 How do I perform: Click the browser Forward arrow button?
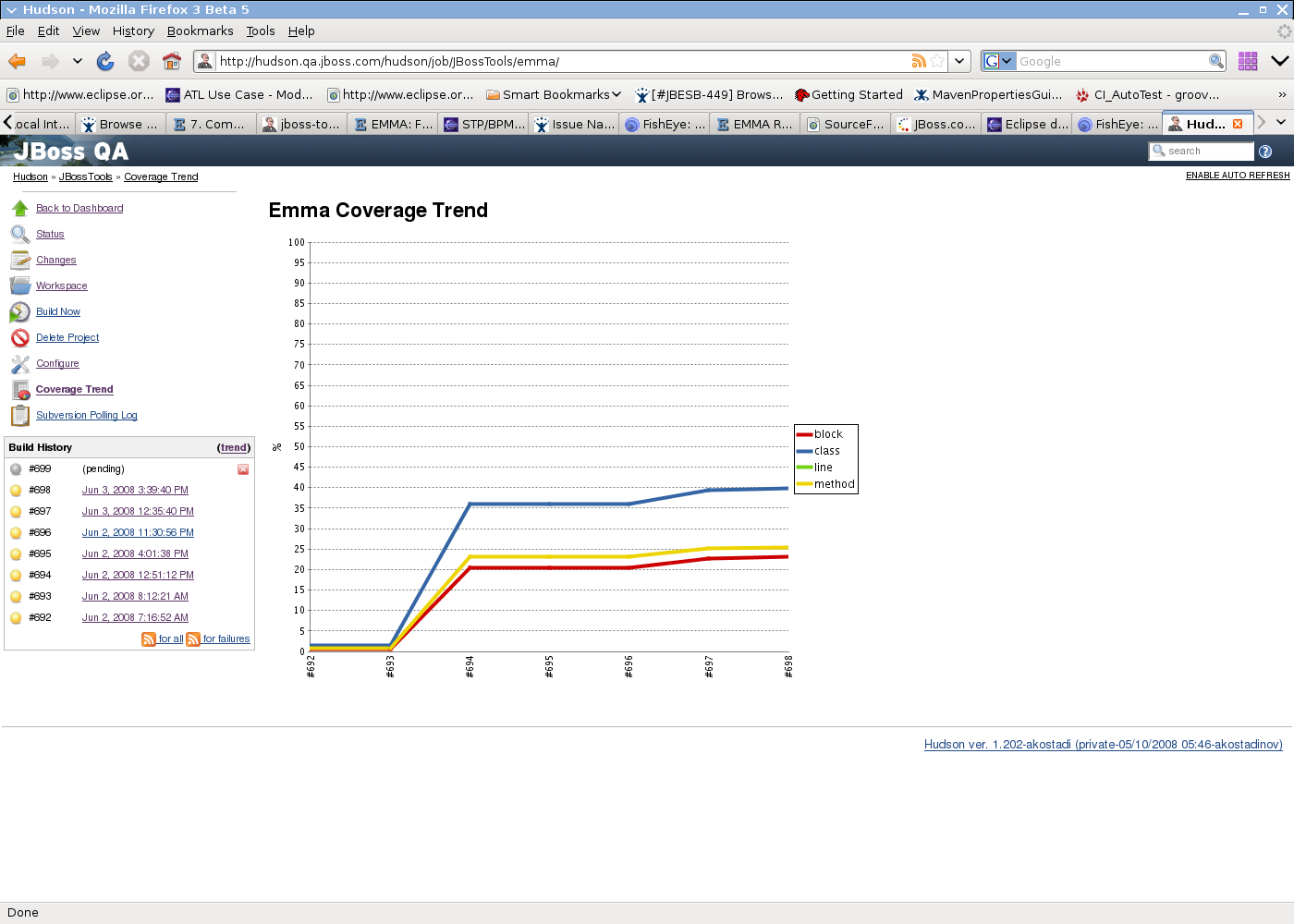pos(50,61)
